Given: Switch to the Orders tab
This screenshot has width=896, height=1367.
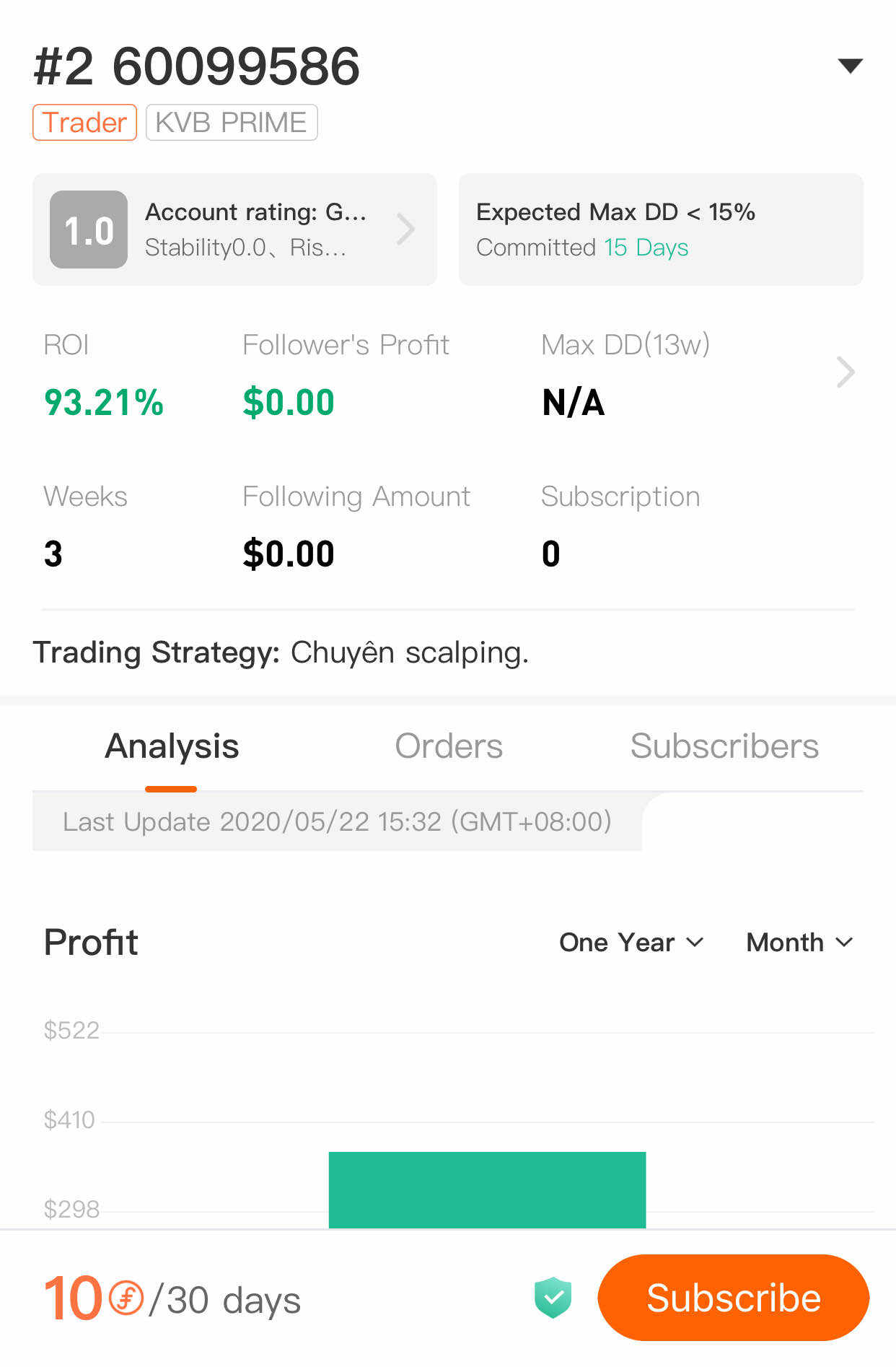Looking at the screenshot, I should click(x=449, y=746).
